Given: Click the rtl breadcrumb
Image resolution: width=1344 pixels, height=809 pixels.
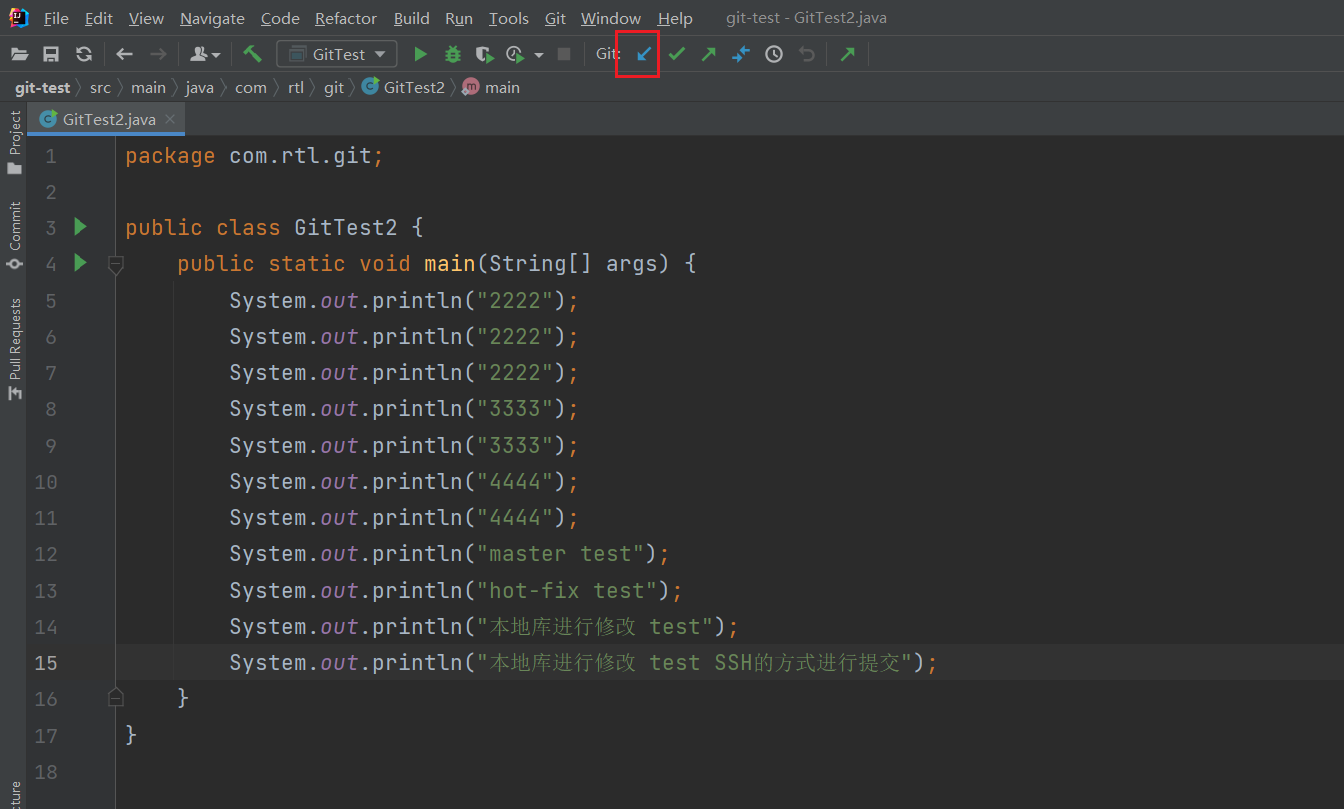Looking at the screenshot, I should (x=296, y=88).
